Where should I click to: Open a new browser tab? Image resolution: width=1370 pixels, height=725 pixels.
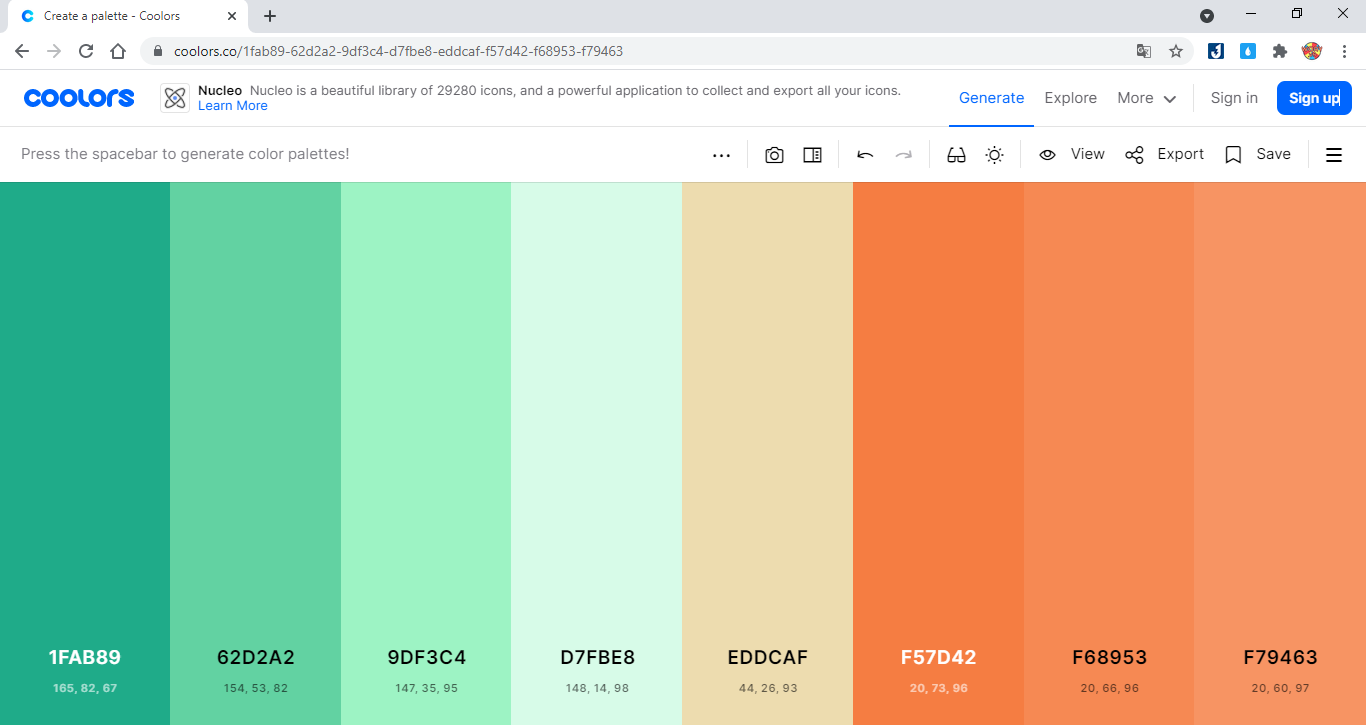pyautogui.click(x=270, y=16)
